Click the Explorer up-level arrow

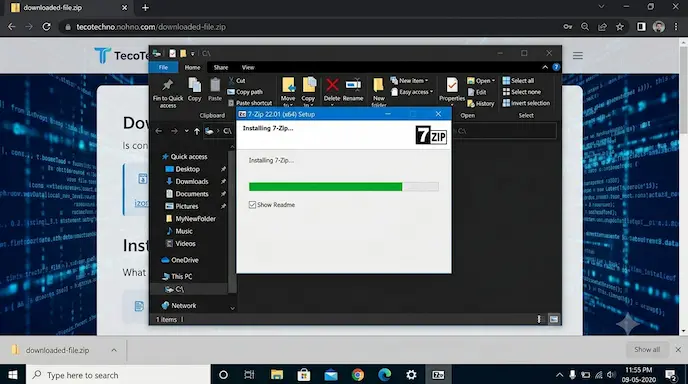click(197, 131)
